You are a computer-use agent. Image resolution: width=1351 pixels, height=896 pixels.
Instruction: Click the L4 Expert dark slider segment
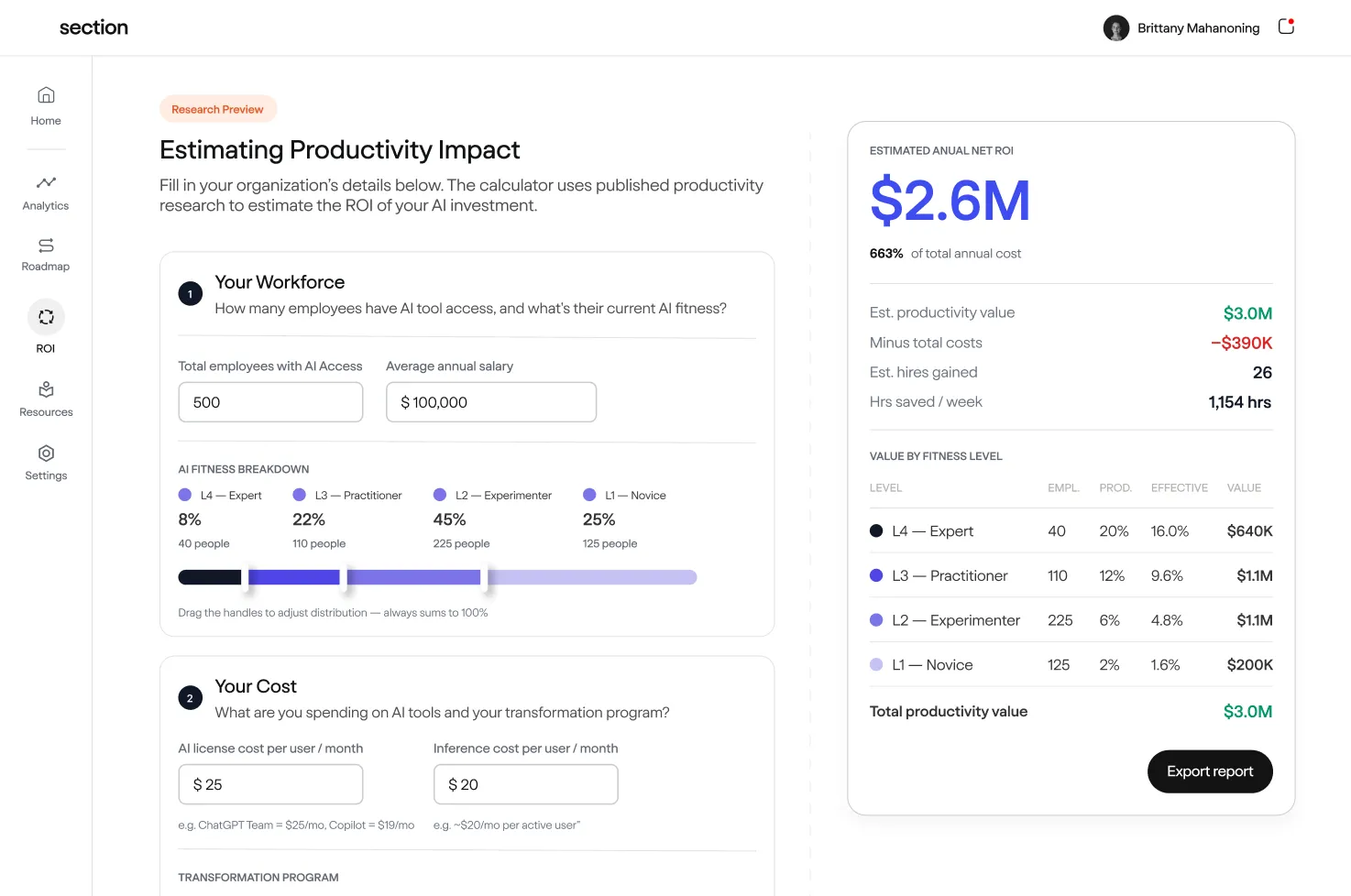point(209,577)
